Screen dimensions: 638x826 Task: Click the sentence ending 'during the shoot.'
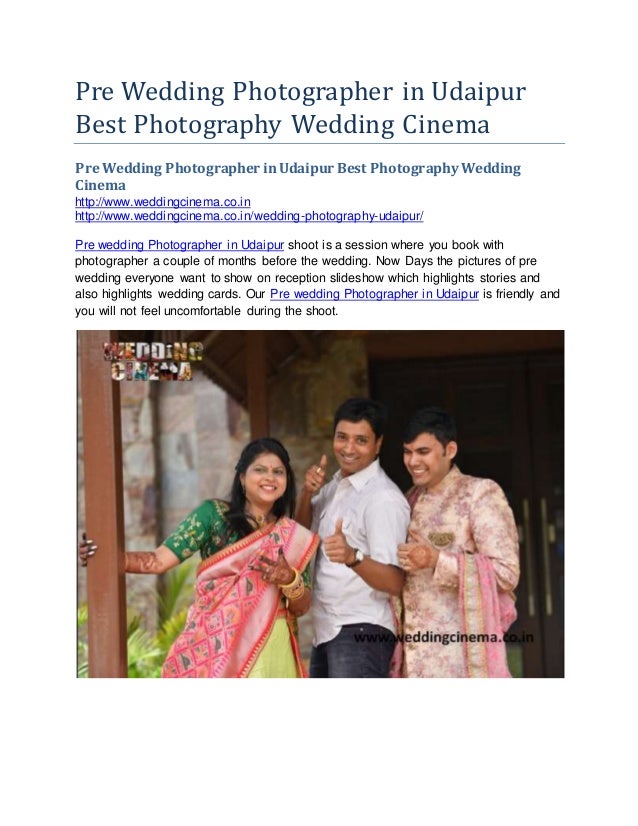(x=206, y=311)
